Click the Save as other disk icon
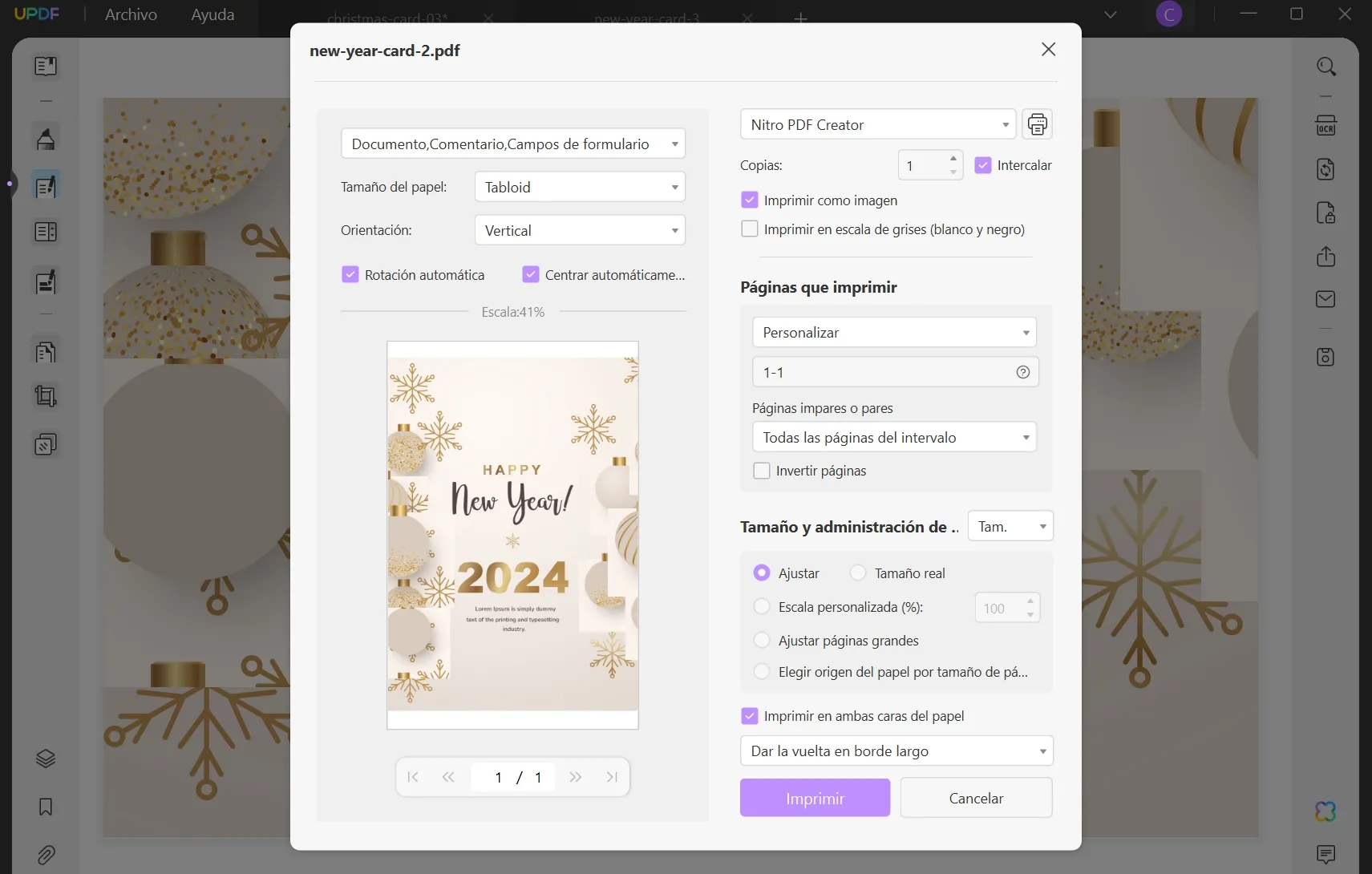1372x874 pixels. coord(1326,357)
